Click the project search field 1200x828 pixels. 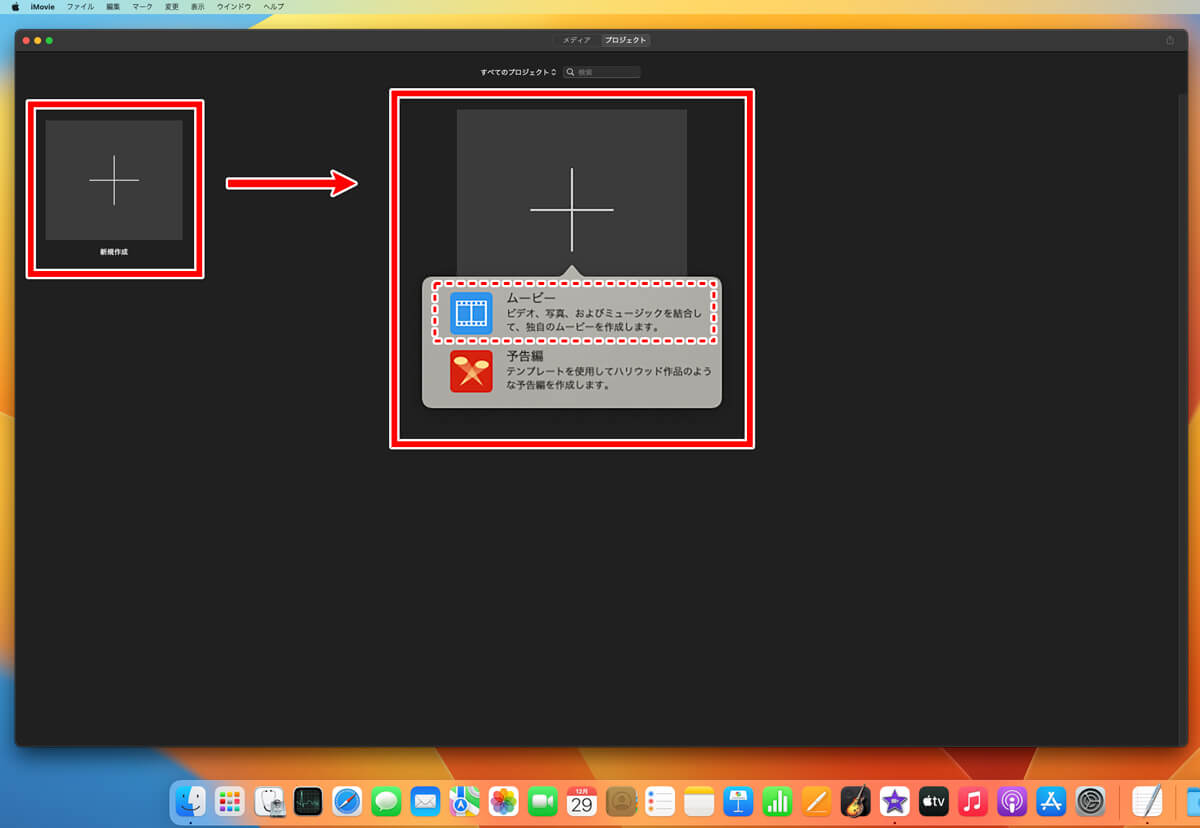click(601, 72)
